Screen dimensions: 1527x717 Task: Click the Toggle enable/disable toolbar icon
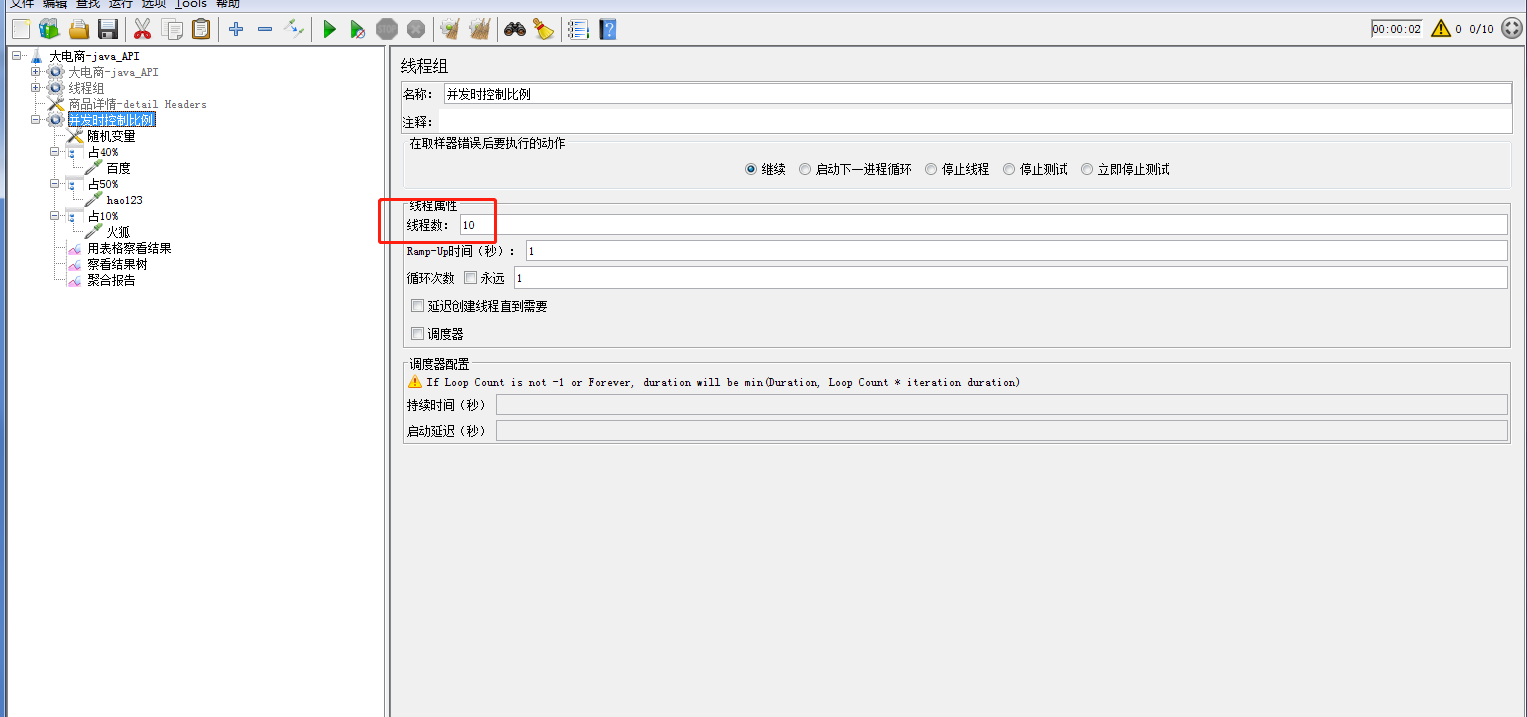294,29
